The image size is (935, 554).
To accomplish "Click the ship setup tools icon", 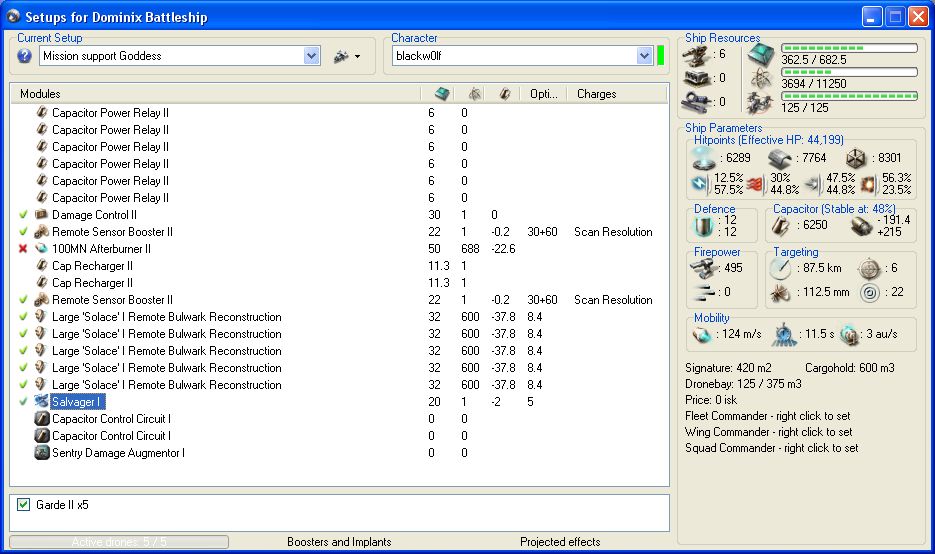I will click(x=341, y=56).
